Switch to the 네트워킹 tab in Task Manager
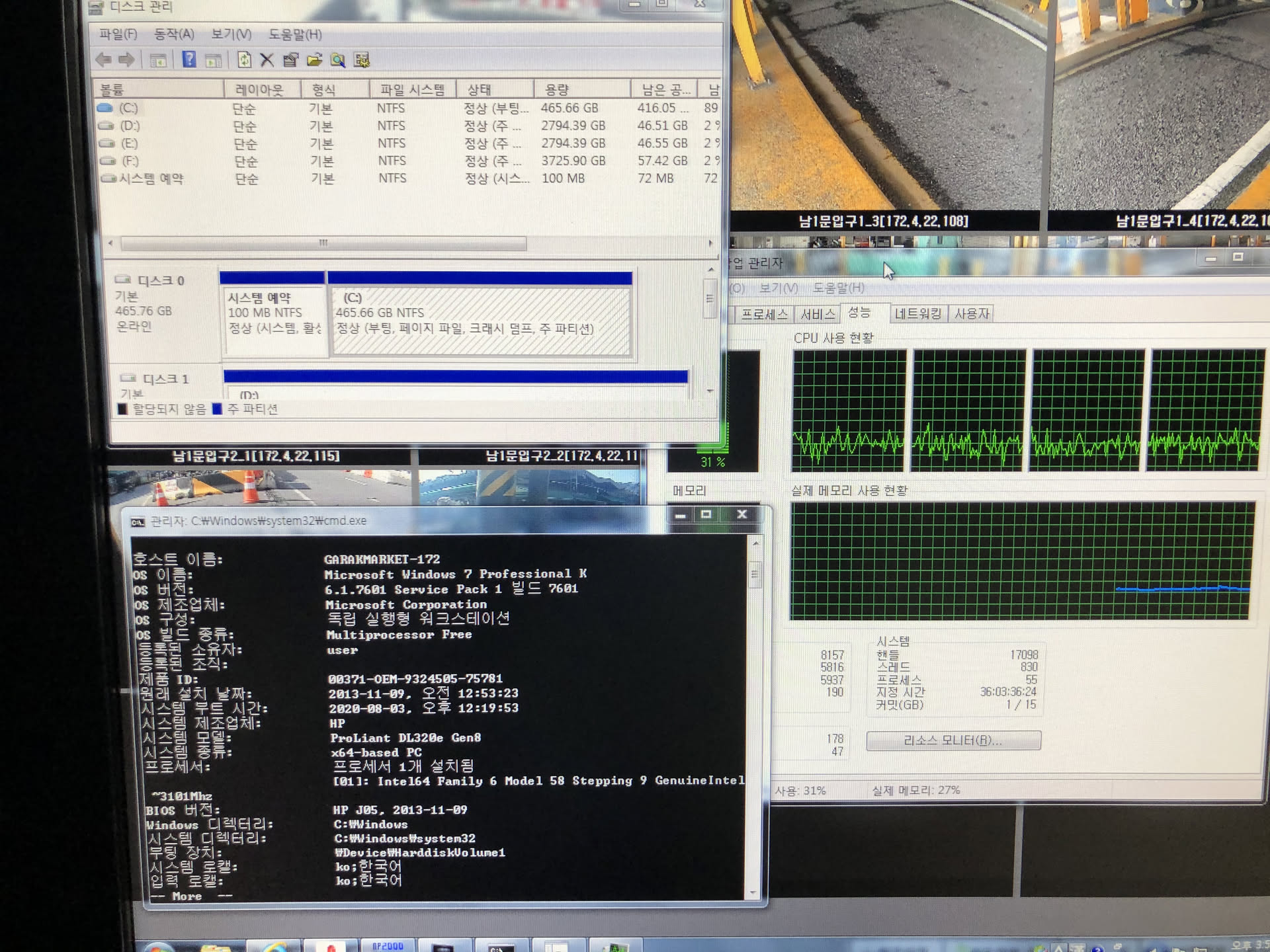This screenshot has width=1270, height=952. tap(917, 313)
